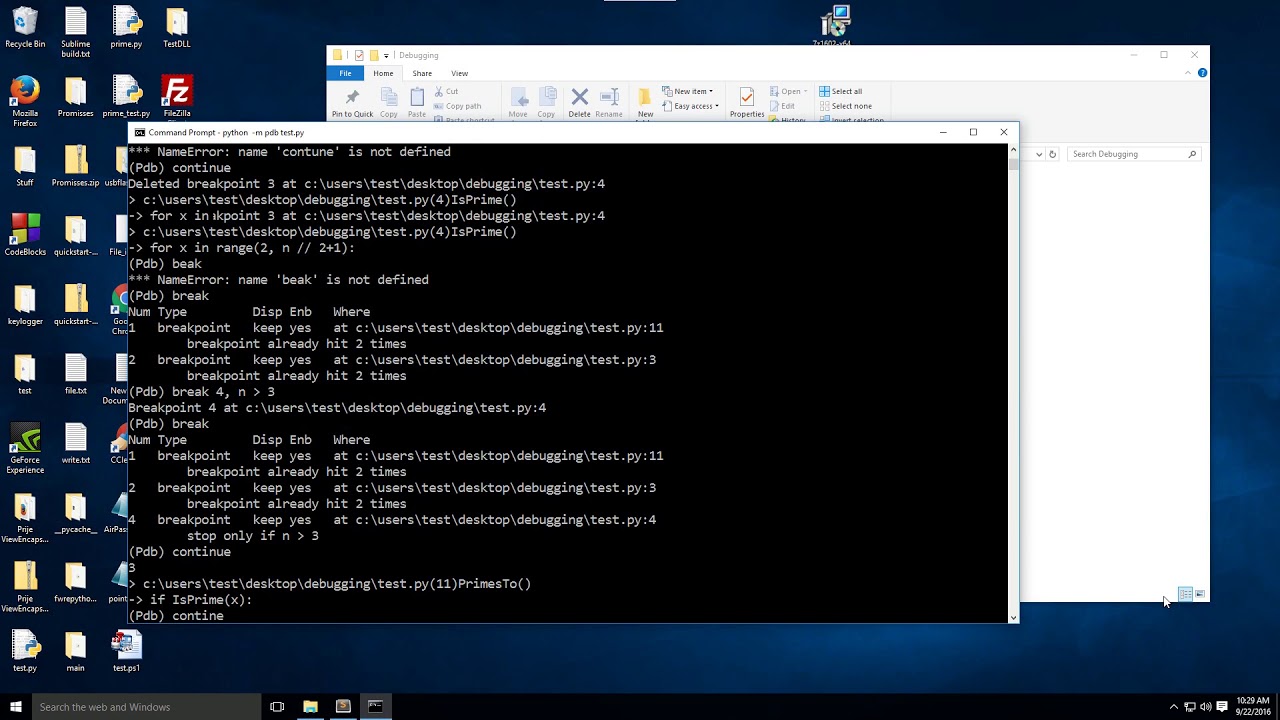Viewport: 1280px width, 720px height.
Task: Select the Promisses folder on desktop
Action: point(76,97)
